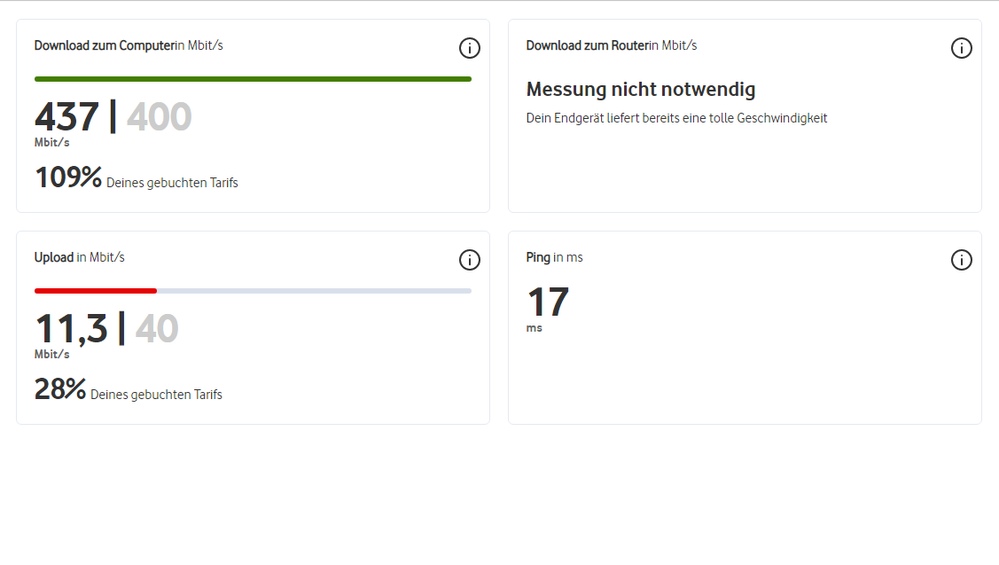Click the green download progress bar
999x565 pixels.
(252, 79)
